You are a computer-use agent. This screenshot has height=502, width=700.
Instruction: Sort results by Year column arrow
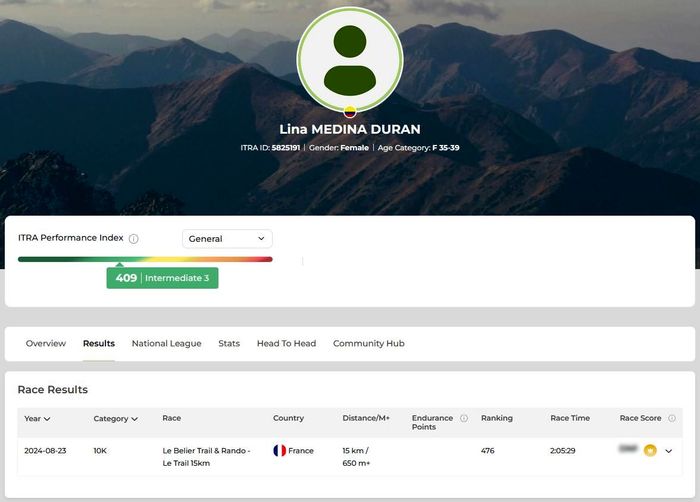pyautogui.click(x=47, y=419)
